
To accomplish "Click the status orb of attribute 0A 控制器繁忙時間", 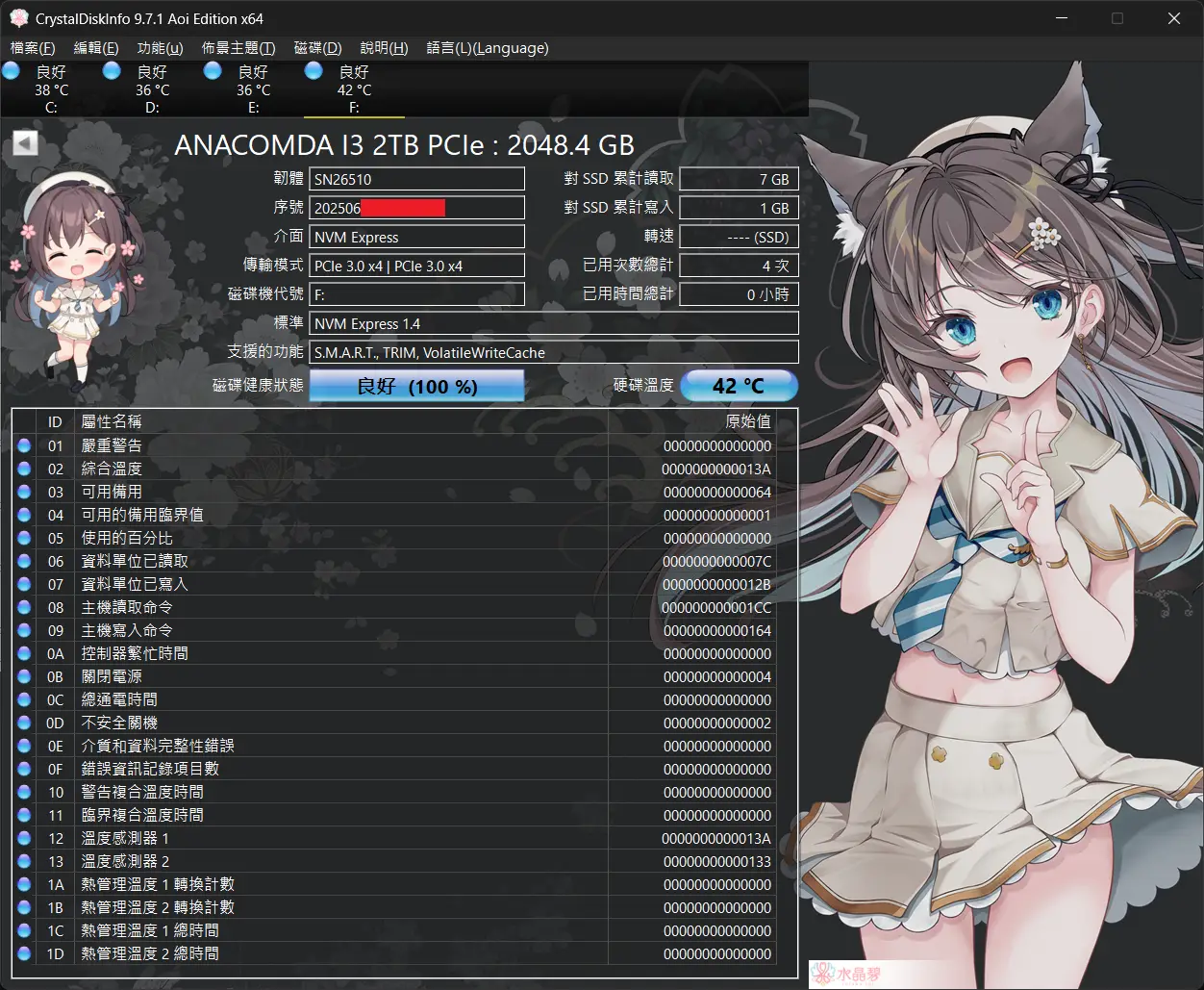I will (24, 653).
